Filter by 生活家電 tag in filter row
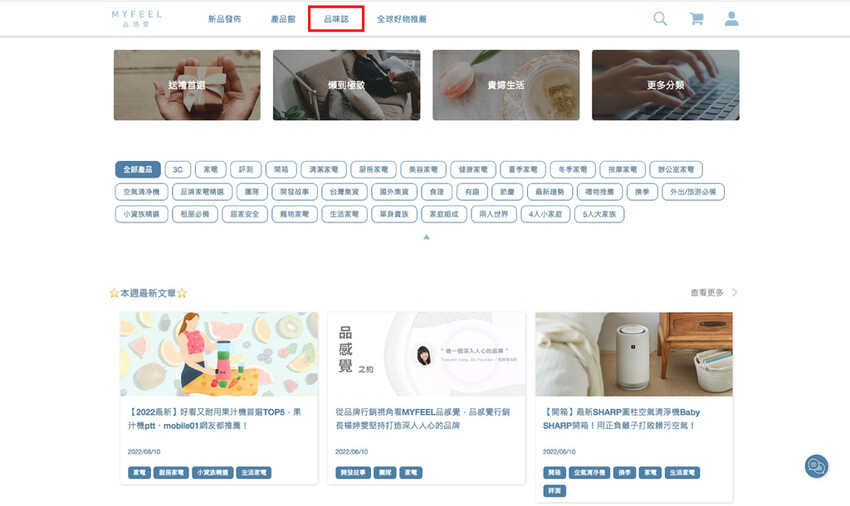Viewport: 850px width, 506px height. coord(344,214)
